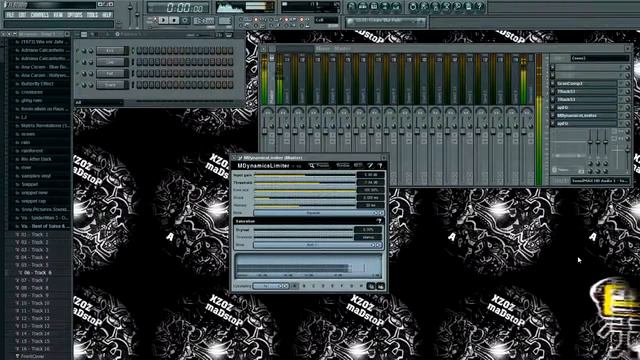Open the CHANNELS menu
This screenshot has width=640, height=360.
40,15
